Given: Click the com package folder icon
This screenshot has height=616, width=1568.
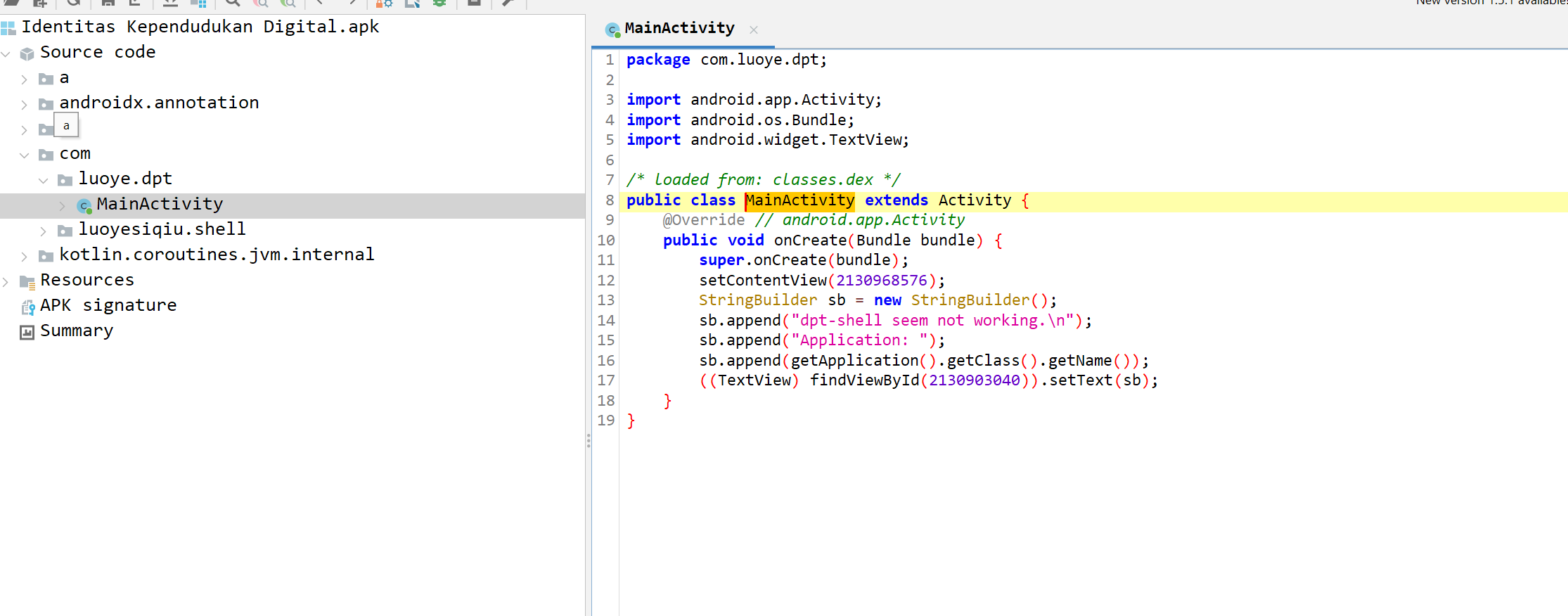Looking at the screenshot, I should pyautogui.click(x=46, y=155).
